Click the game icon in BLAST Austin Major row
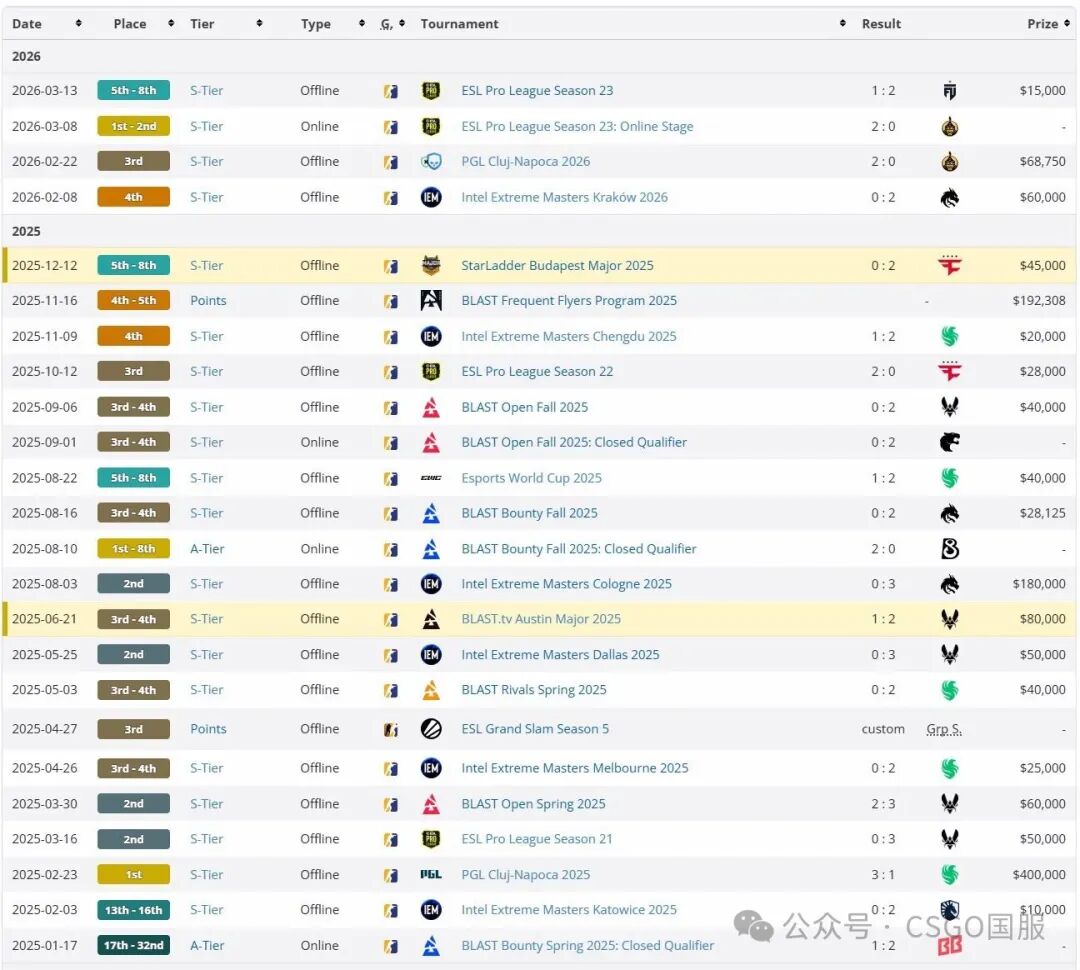 tap(391, 620)
